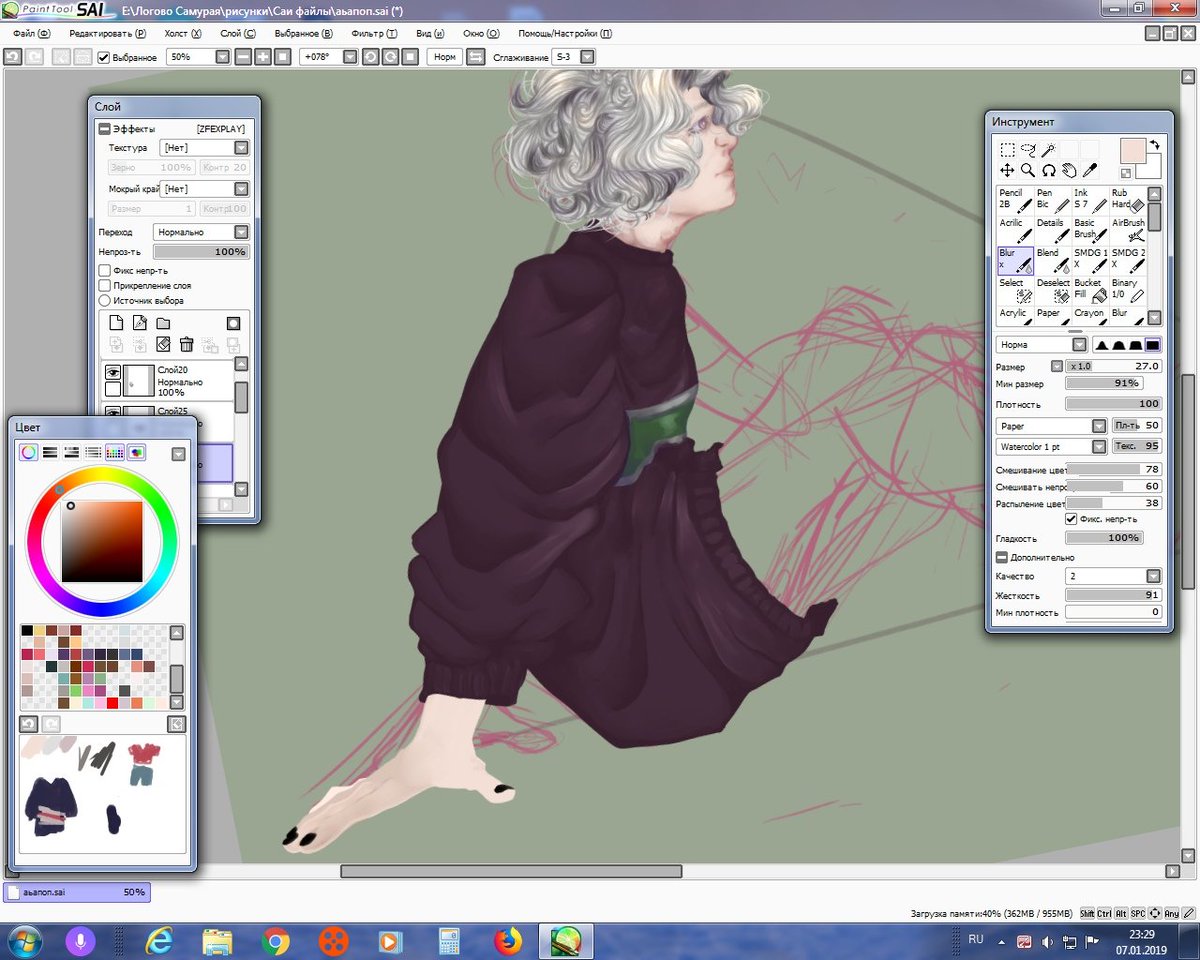Hide Слой20 with its eye icon

pos(113,372)
